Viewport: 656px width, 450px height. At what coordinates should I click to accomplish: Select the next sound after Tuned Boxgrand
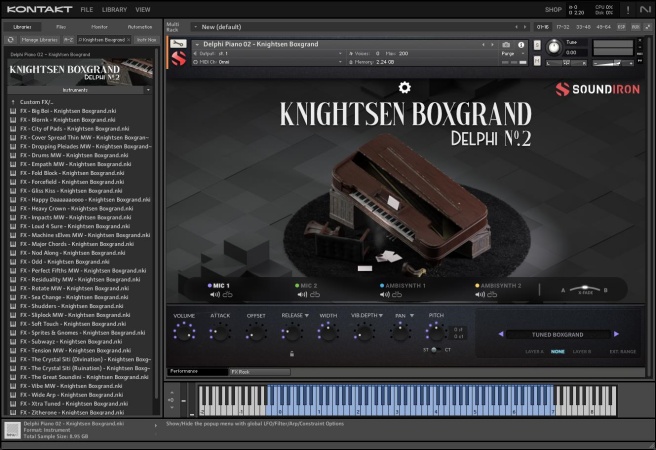click(x=616, y=334)
